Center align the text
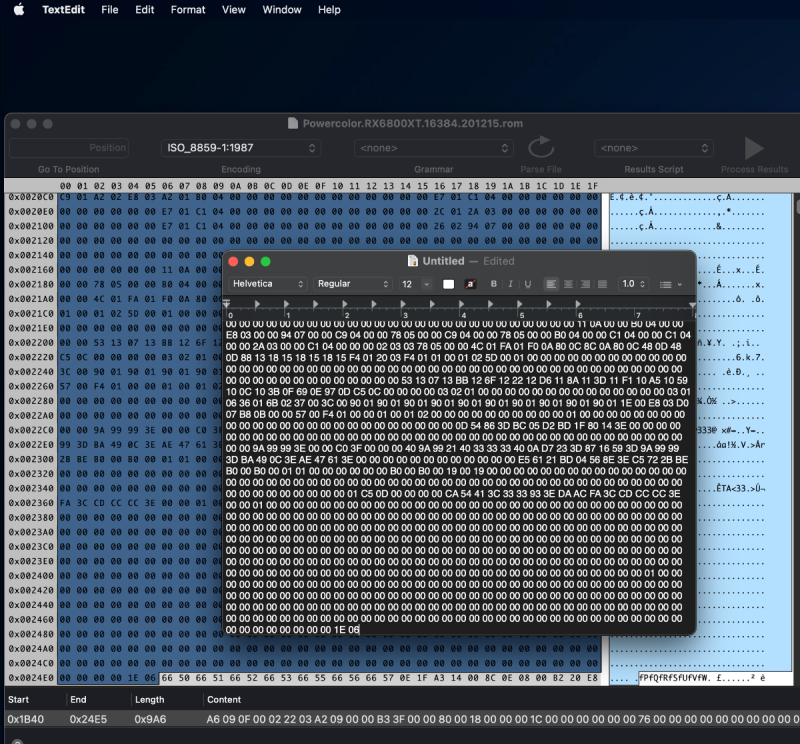800x744 pixels. click(568, 284)
